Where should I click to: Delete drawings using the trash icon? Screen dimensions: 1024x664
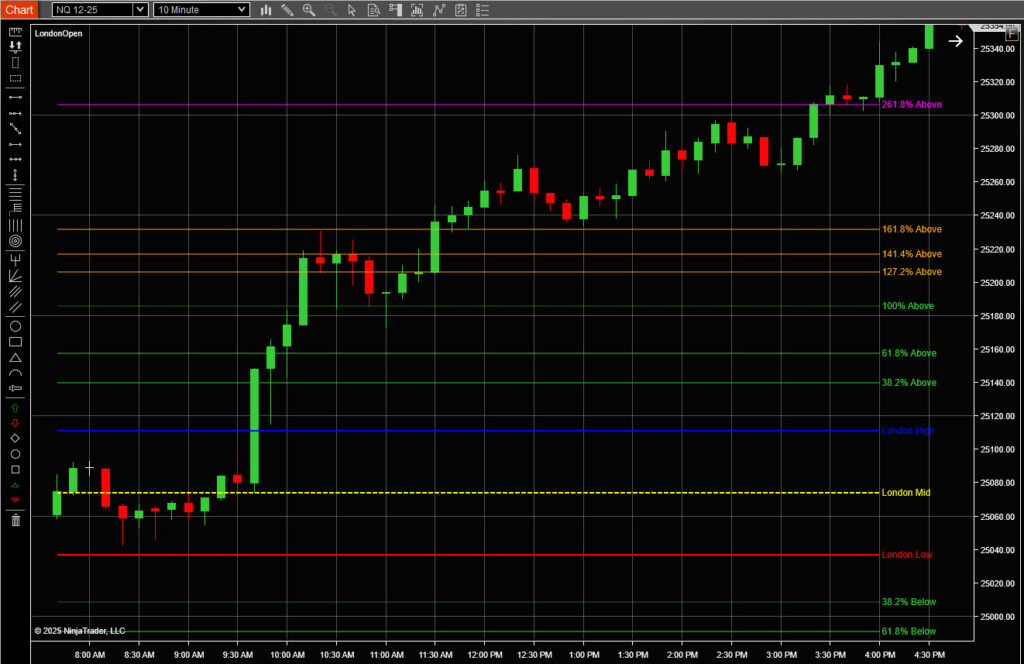15,521
